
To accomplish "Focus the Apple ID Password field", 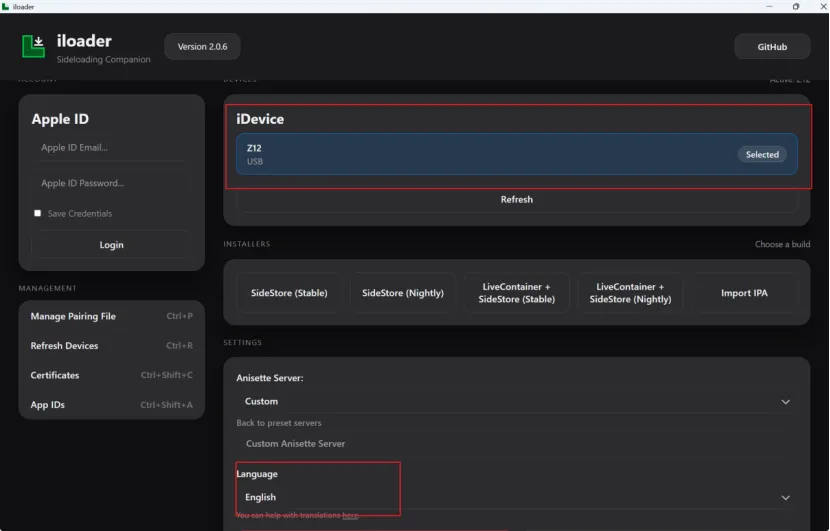I will (111, 183).
